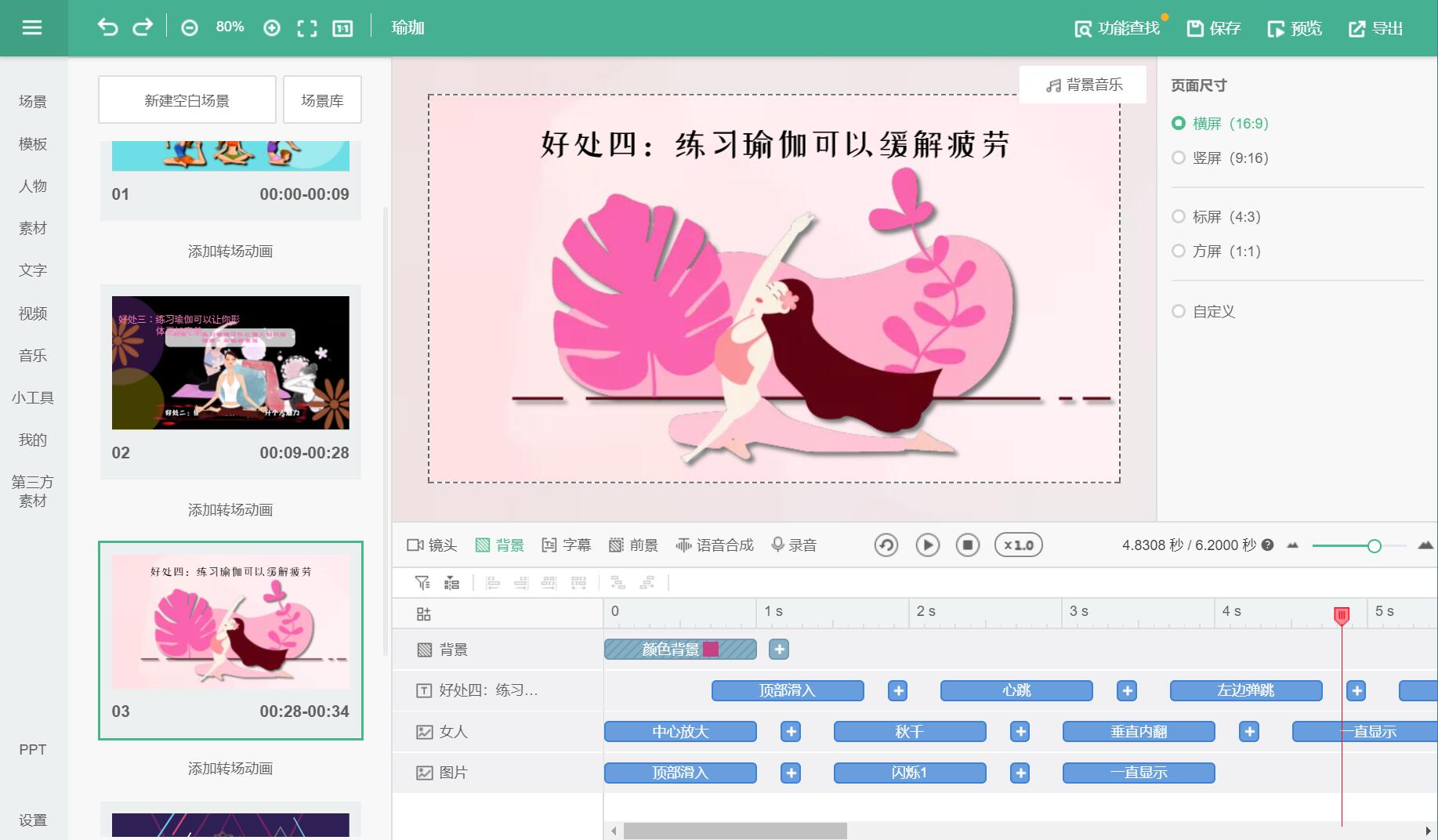Click the horizontal timeline scrollbar
1438x840 pixels.
coord(735,831)
